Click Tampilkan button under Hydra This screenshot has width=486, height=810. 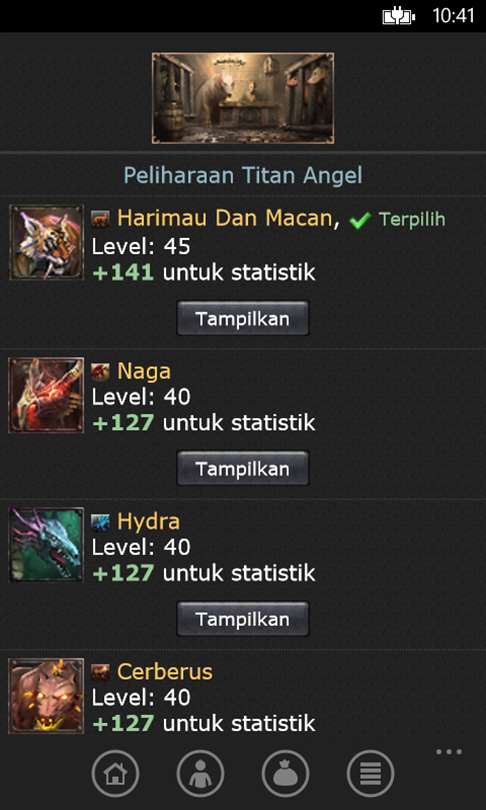coord(243,619)
